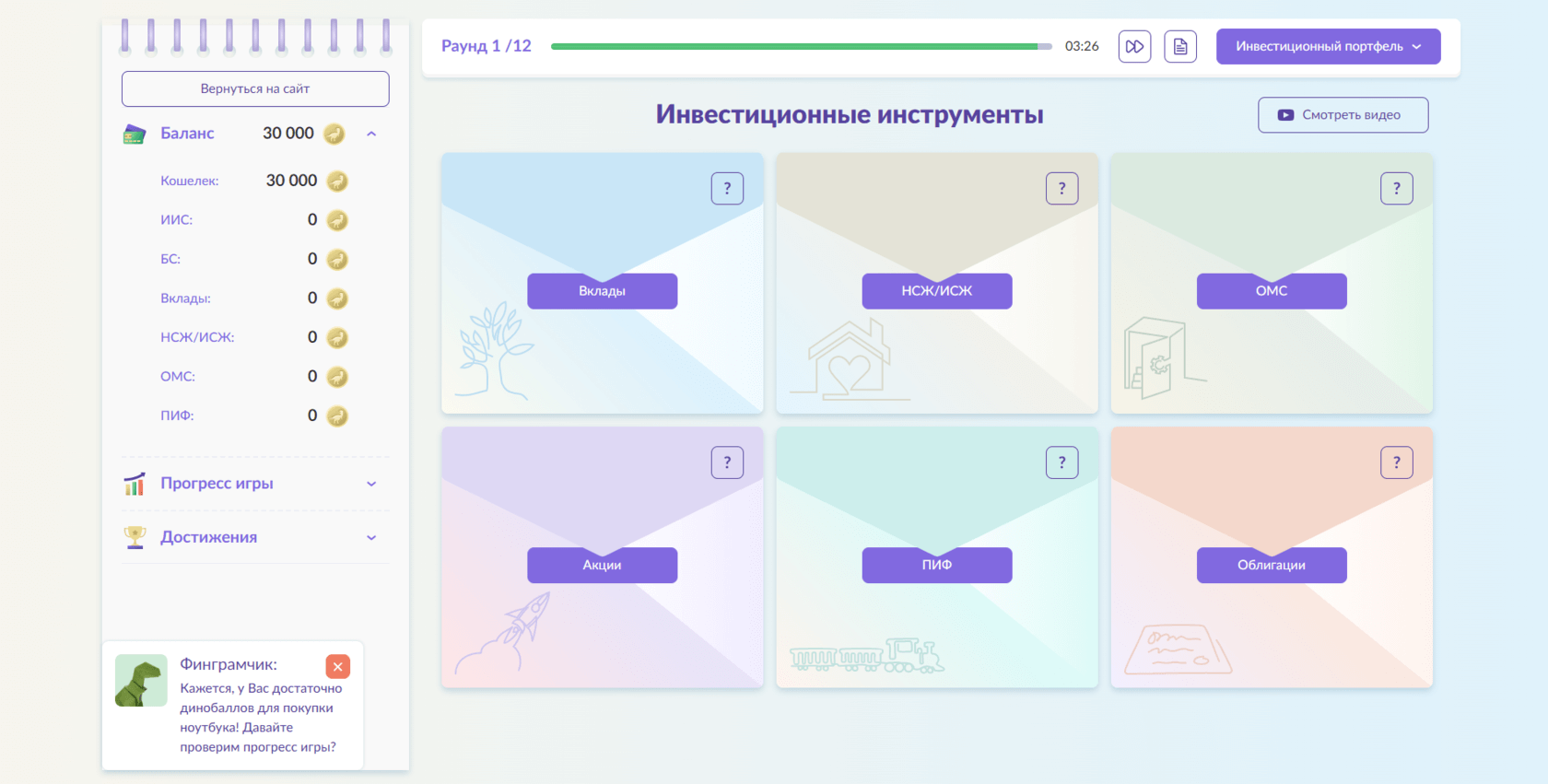
Task: Open the Вклады instrument
Action: click(602, 291)
